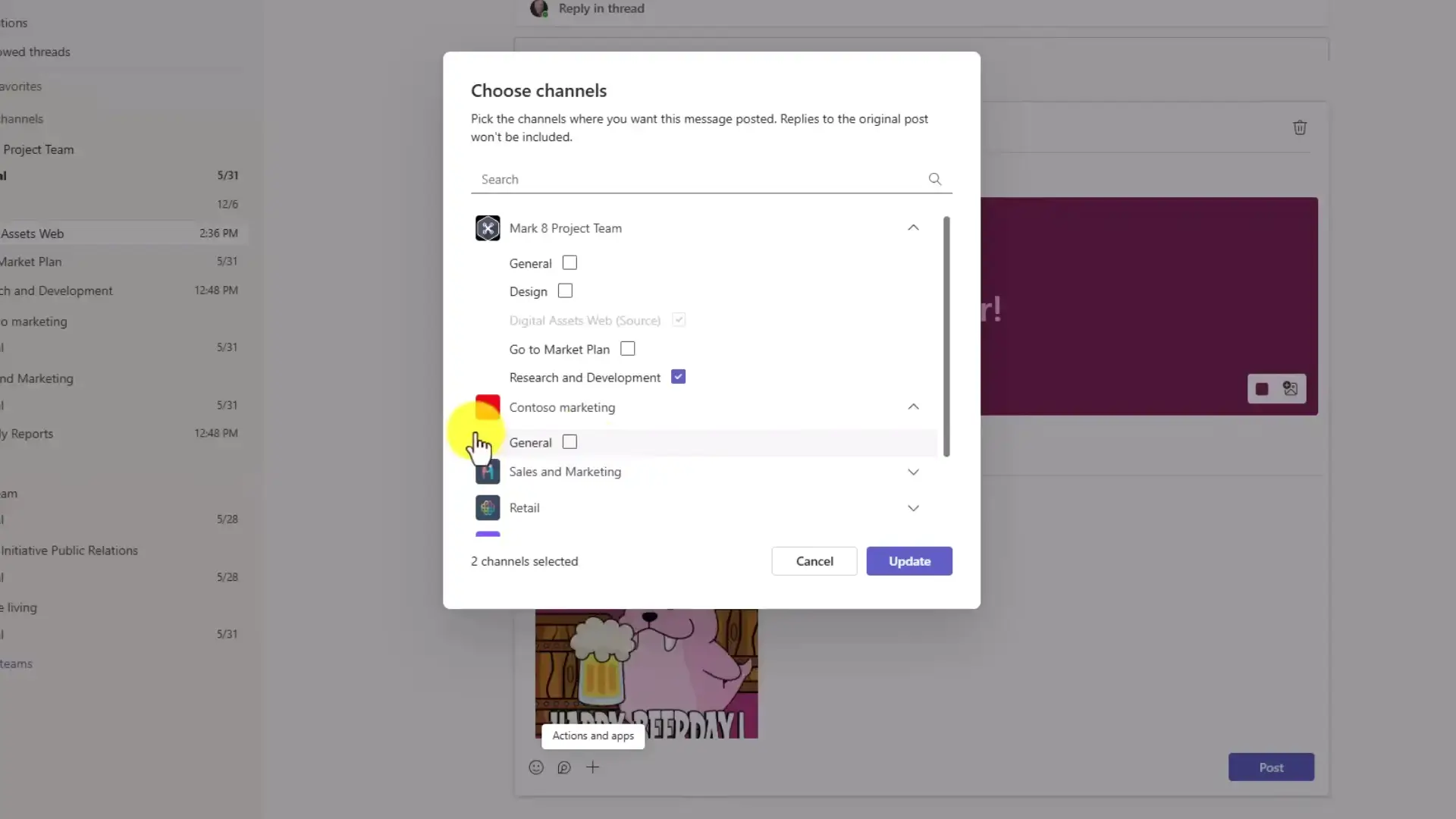Click the Reply in thread avatar

tap(539, 8)
